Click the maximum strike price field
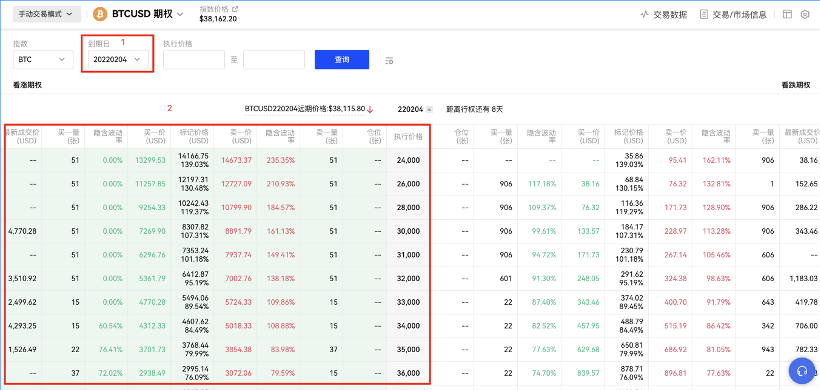 point(274,60)
